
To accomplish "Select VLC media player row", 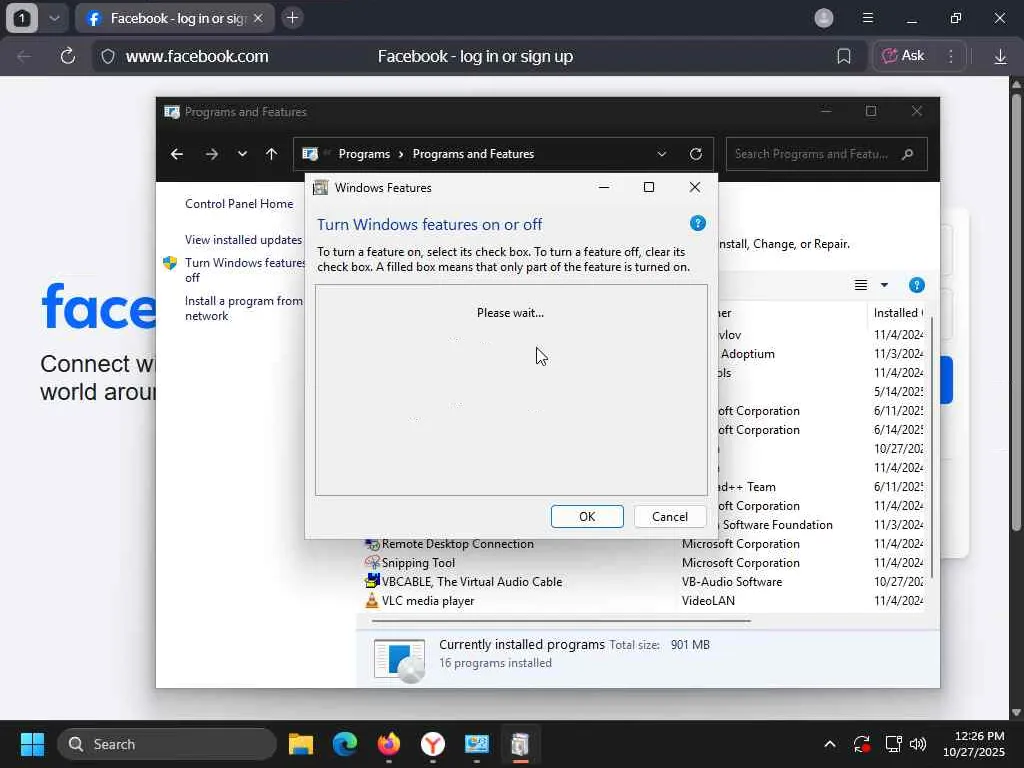I will pos(643,601).
